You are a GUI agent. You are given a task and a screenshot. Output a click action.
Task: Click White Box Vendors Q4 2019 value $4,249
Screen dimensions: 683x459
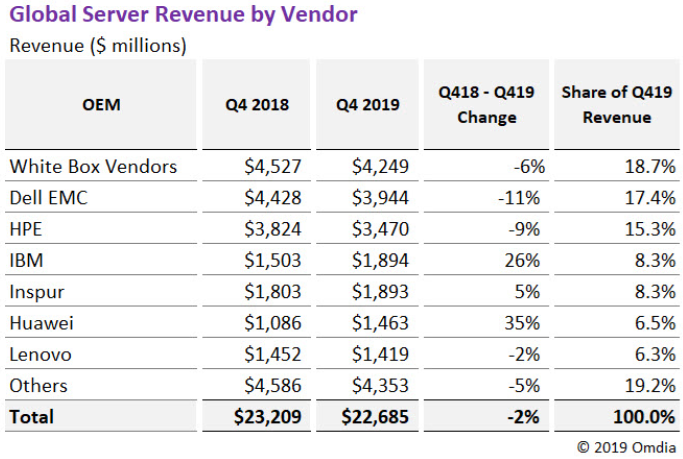click(380, 167)
